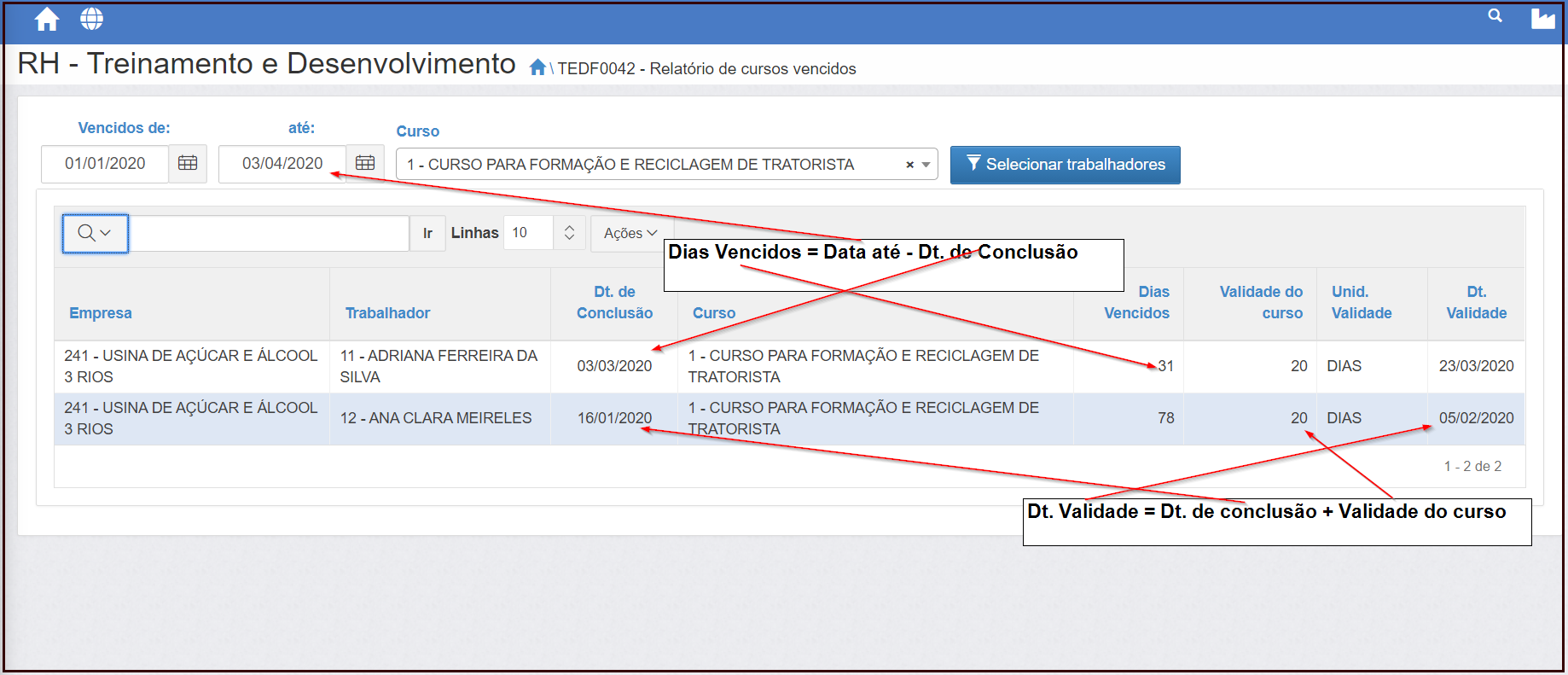Open the search column selector magnifier
Viewport: 1568px width, 675px height.
click(95, 233)
